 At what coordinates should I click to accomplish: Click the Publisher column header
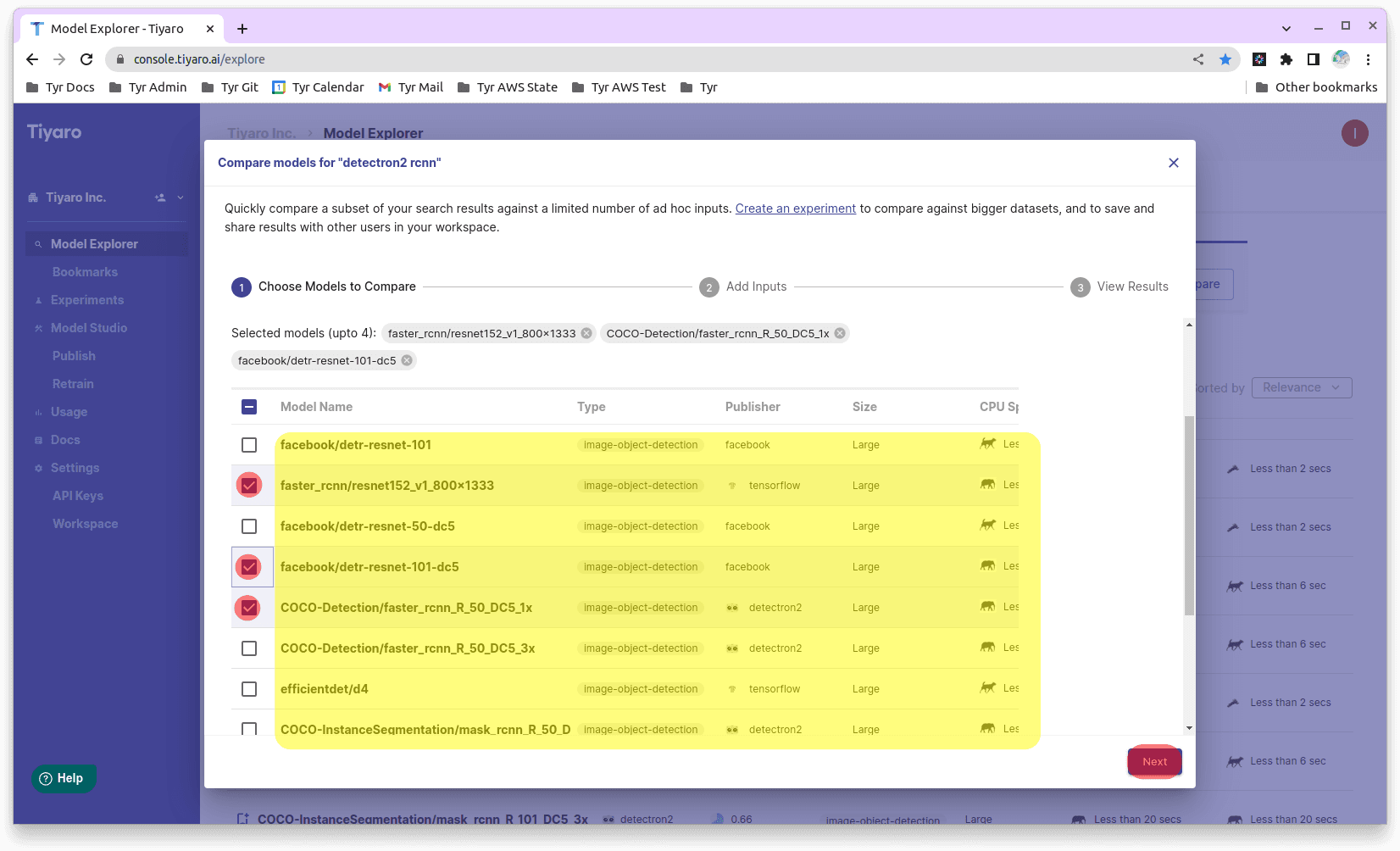753,407
